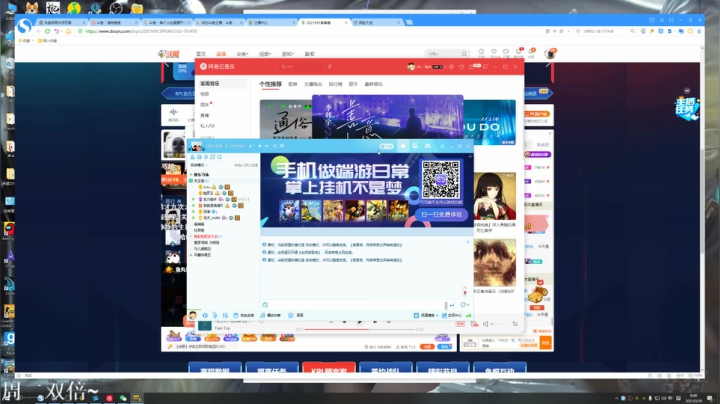The height and width of the screenshot is (404, 720).
Task: Click the 通俗 album banner in NetEase Music
Action: 286,119
